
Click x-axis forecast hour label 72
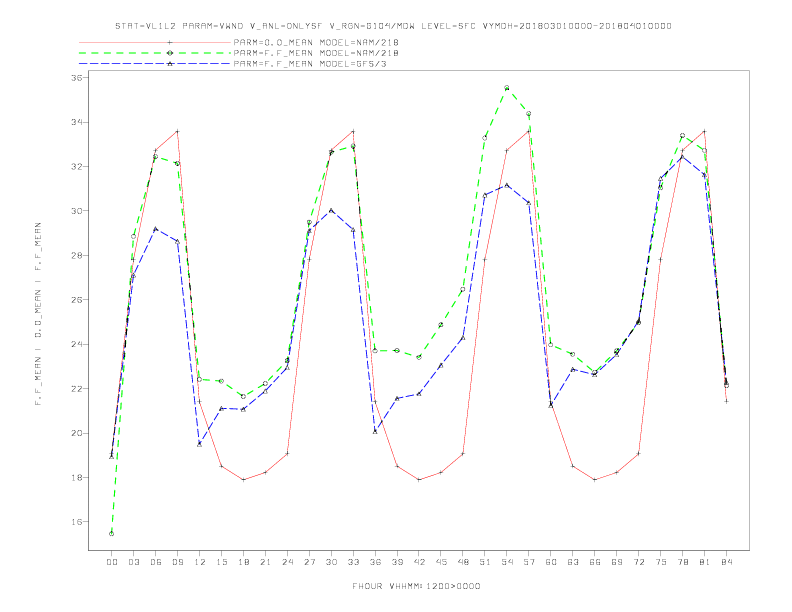639,562
